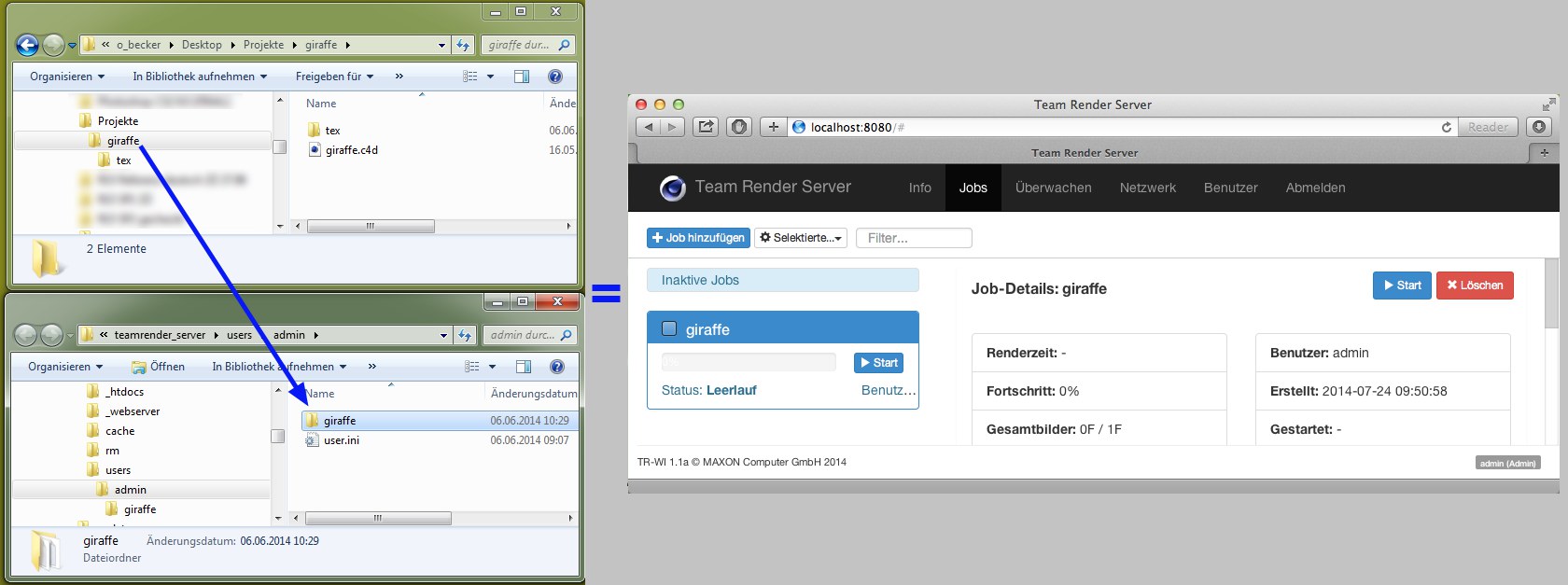Image resolution: width=1568 pixels, height=585 pixels.
Task: Open Freigeben für dropdown
Action: tap(334, 77)
